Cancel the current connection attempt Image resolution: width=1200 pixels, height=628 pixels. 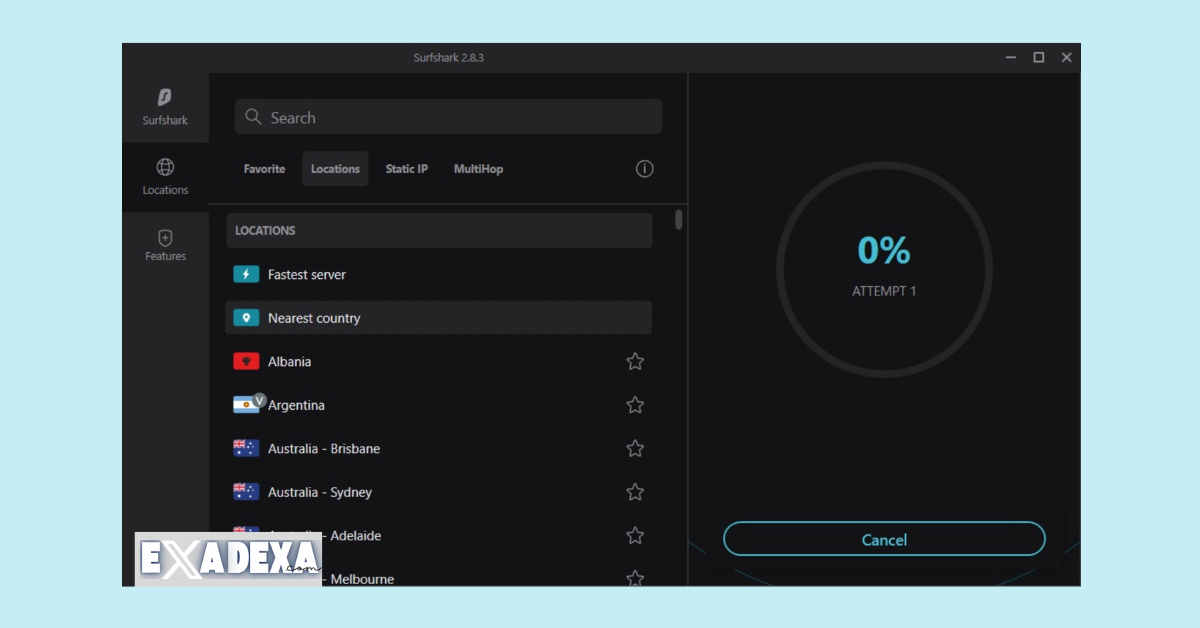tap(884, 539)
